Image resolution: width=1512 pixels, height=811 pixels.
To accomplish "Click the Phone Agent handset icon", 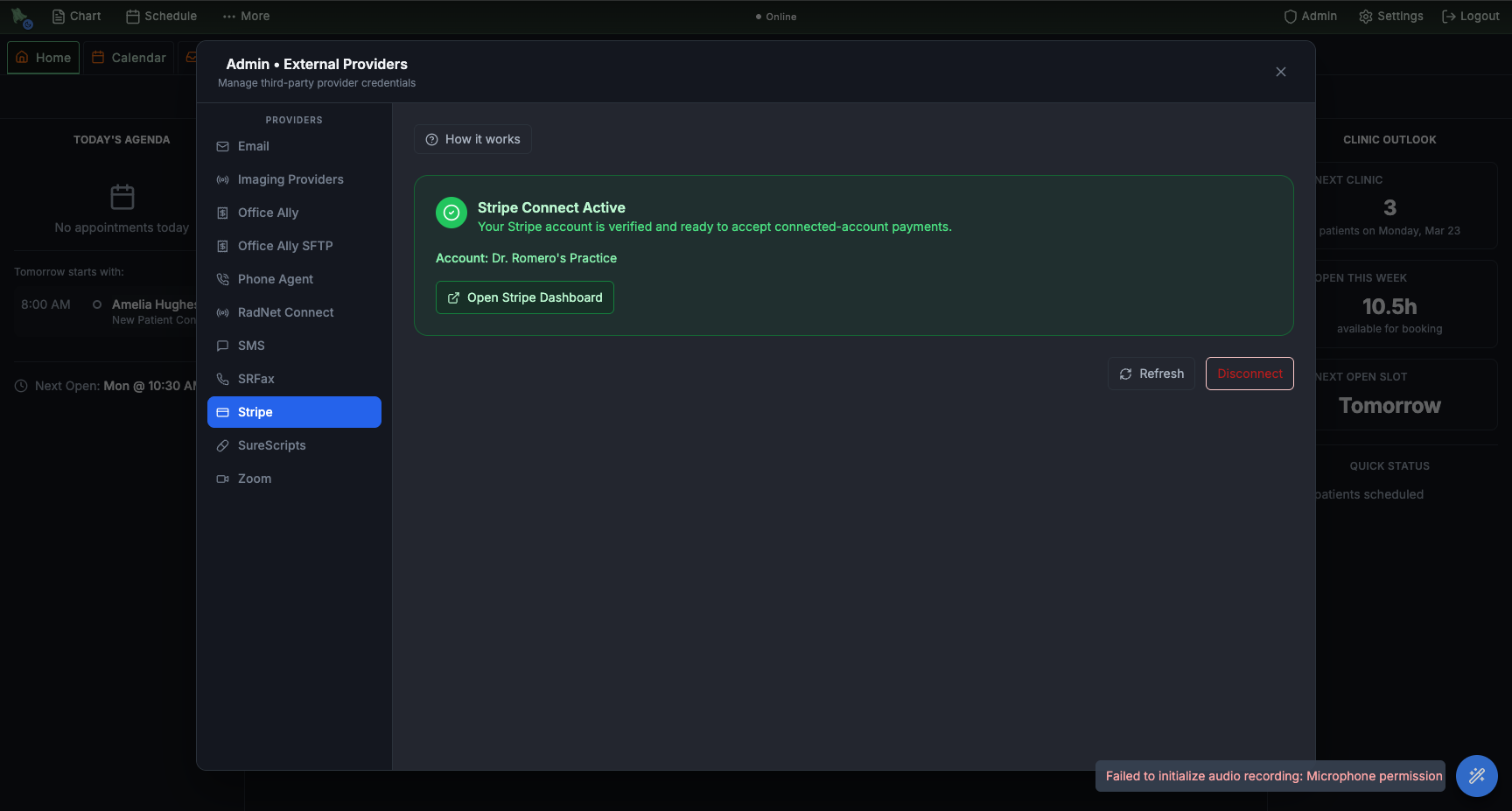I will point(223,280).
